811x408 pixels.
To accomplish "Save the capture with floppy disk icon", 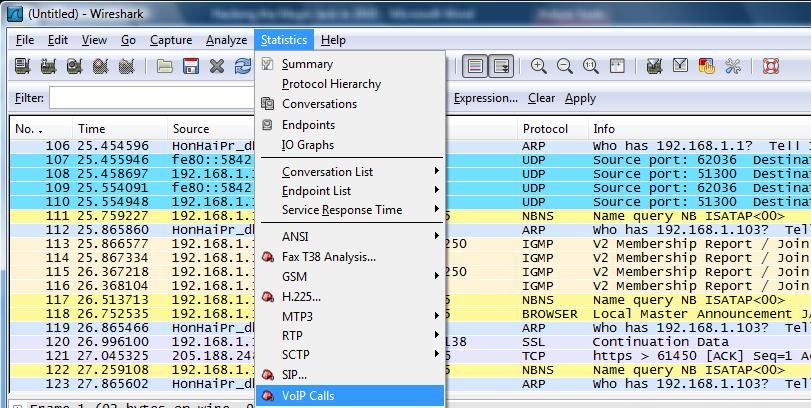I will 191,66.
